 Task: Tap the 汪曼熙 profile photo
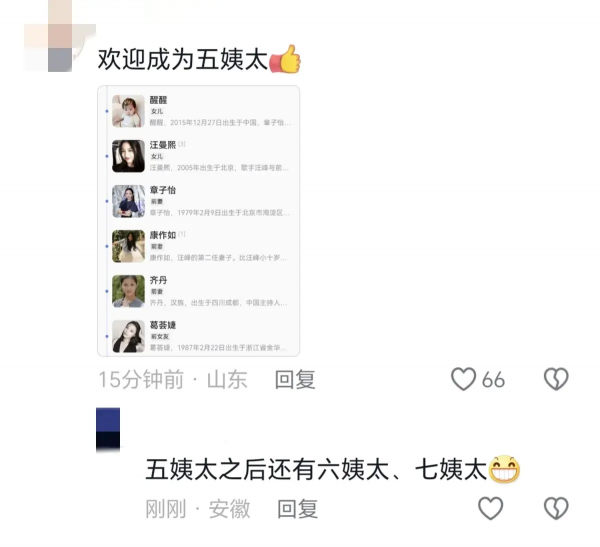[128, 156]
